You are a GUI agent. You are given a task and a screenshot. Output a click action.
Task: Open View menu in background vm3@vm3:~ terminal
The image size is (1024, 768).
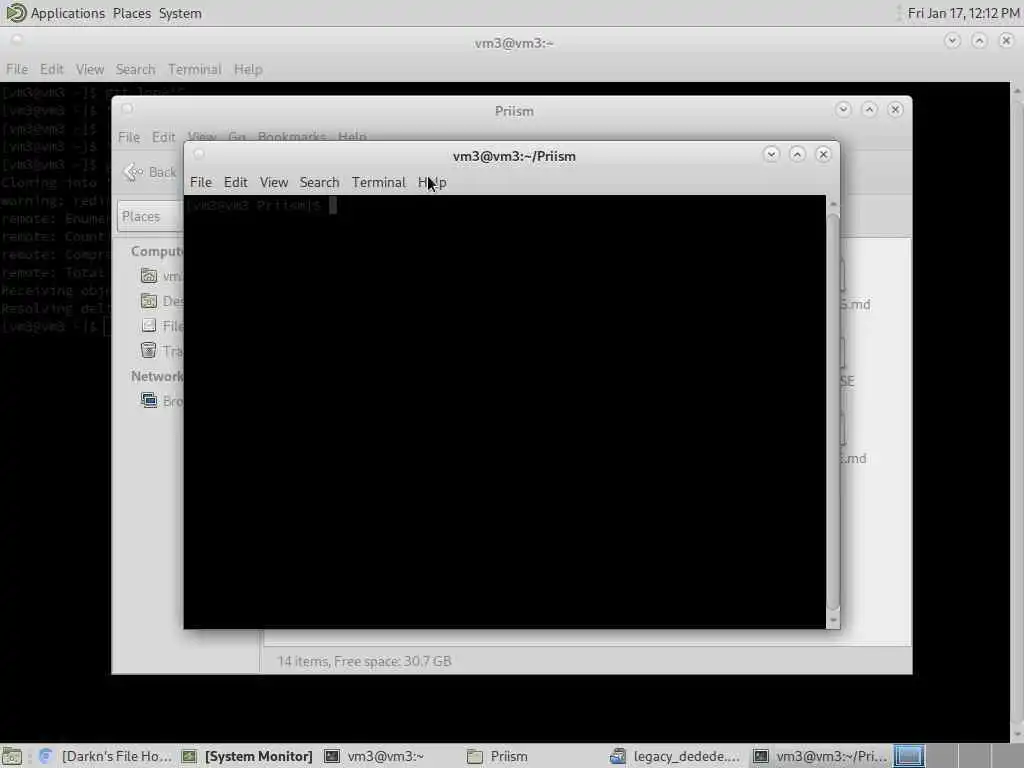pyautogui.click(x=89, y=69)
